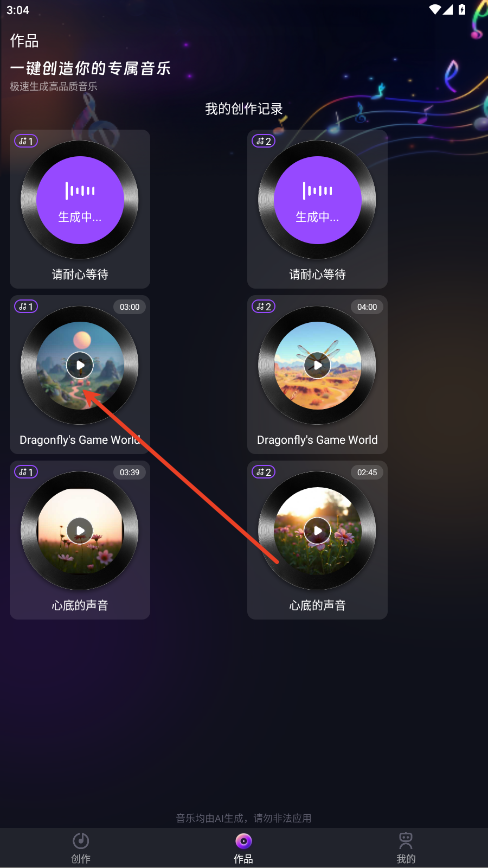The height and width of the screenshot is (868, 488).
Task: Tap the battery icon in status bar
Action: click(x=462, y=9)
